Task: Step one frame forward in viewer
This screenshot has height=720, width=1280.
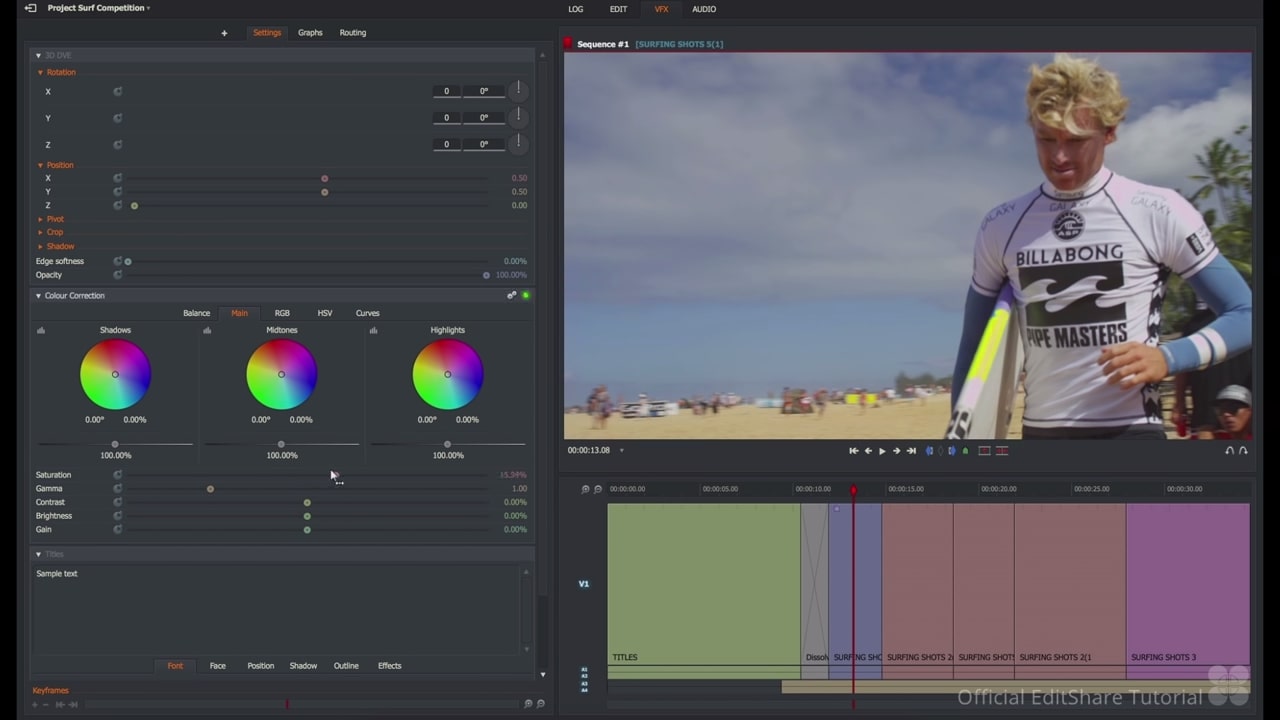Action: [x=896, y=451]
